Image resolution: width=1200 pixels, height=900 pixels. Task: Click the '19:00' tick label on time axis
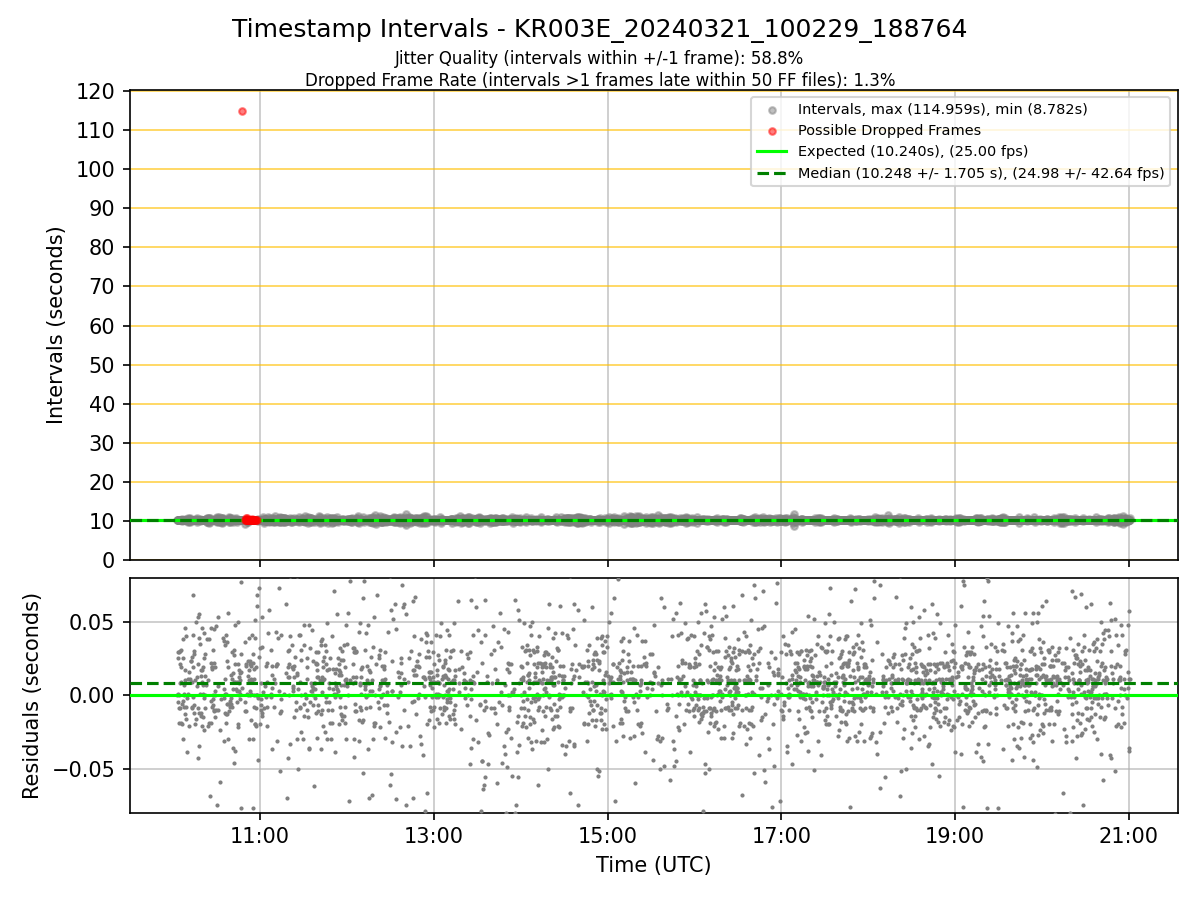(955, 836)
